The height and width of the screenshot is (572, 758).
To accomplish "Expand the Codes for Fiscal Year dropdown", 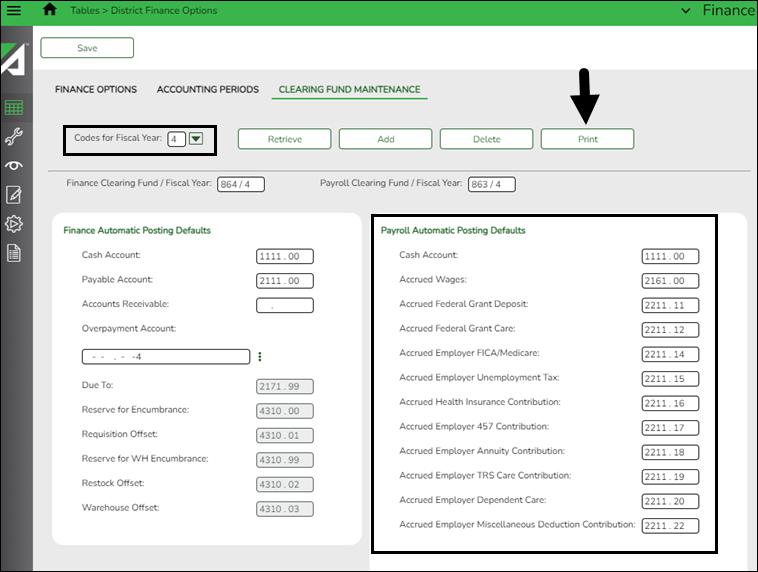I will click(x=196, y=139).
